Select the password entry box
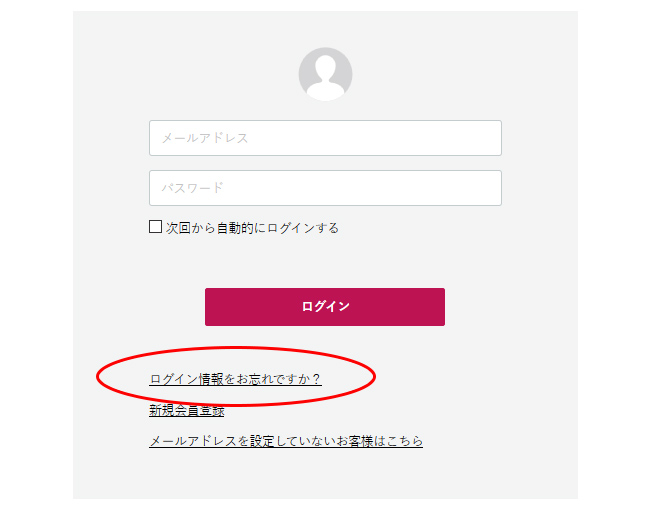650x510 pixels. pyautogui.click(x=325, y=188)
